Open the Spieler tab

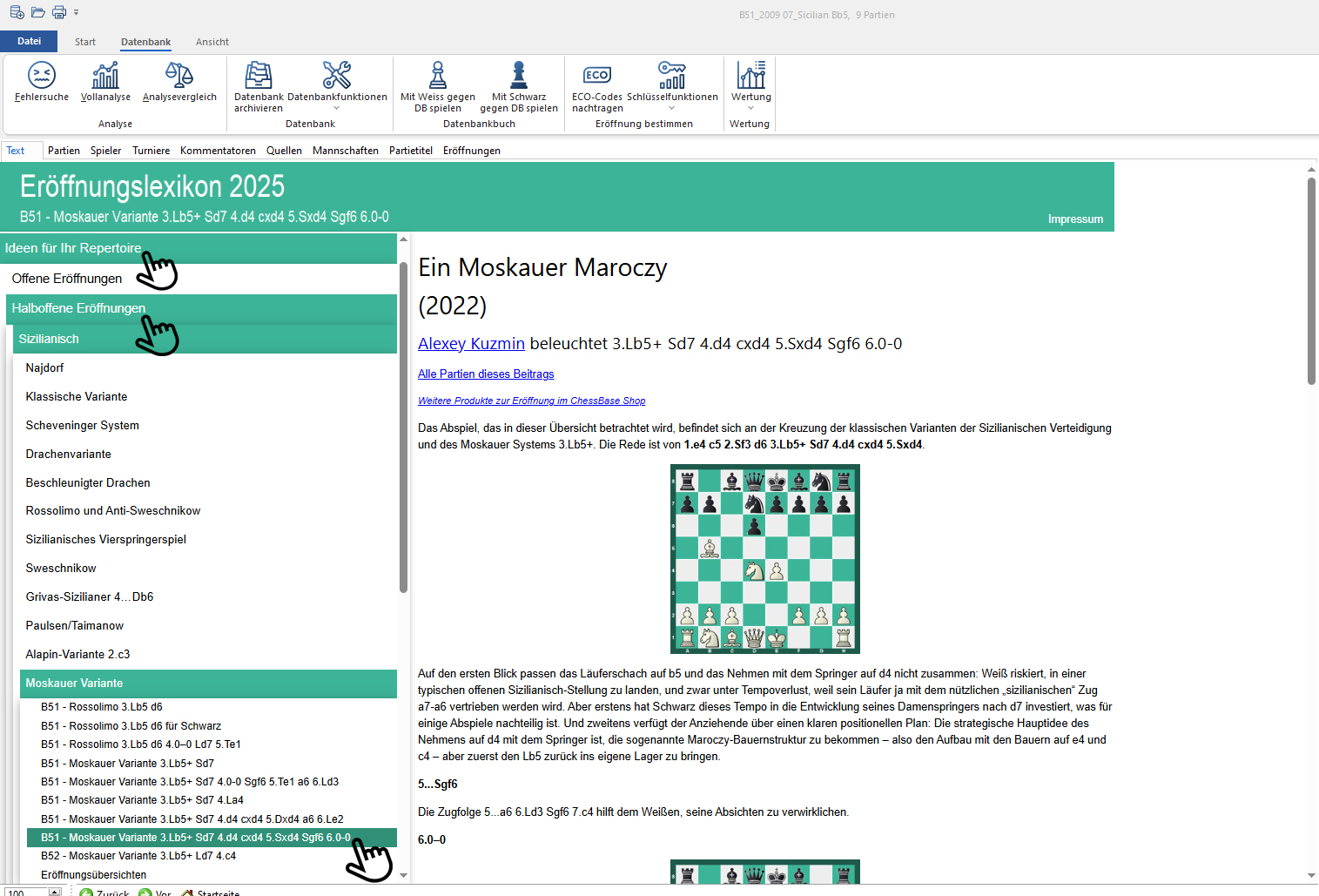105,151
